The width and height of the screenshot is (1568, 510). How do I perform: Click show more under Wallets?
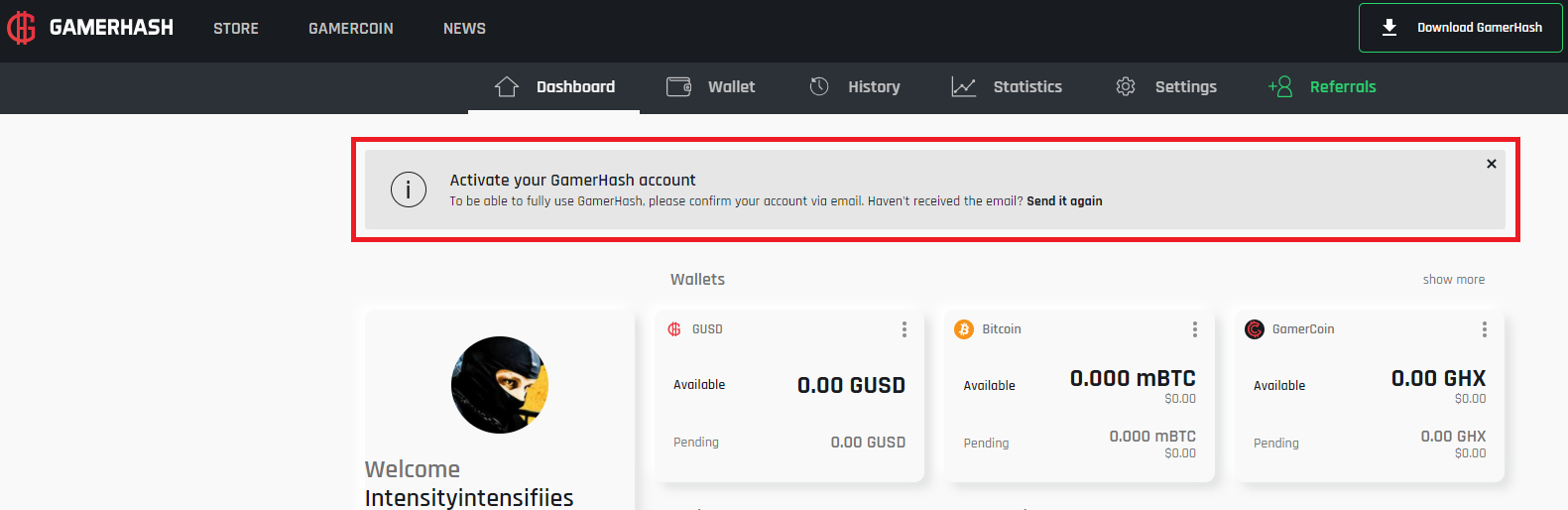click(x=1454, y=280)
